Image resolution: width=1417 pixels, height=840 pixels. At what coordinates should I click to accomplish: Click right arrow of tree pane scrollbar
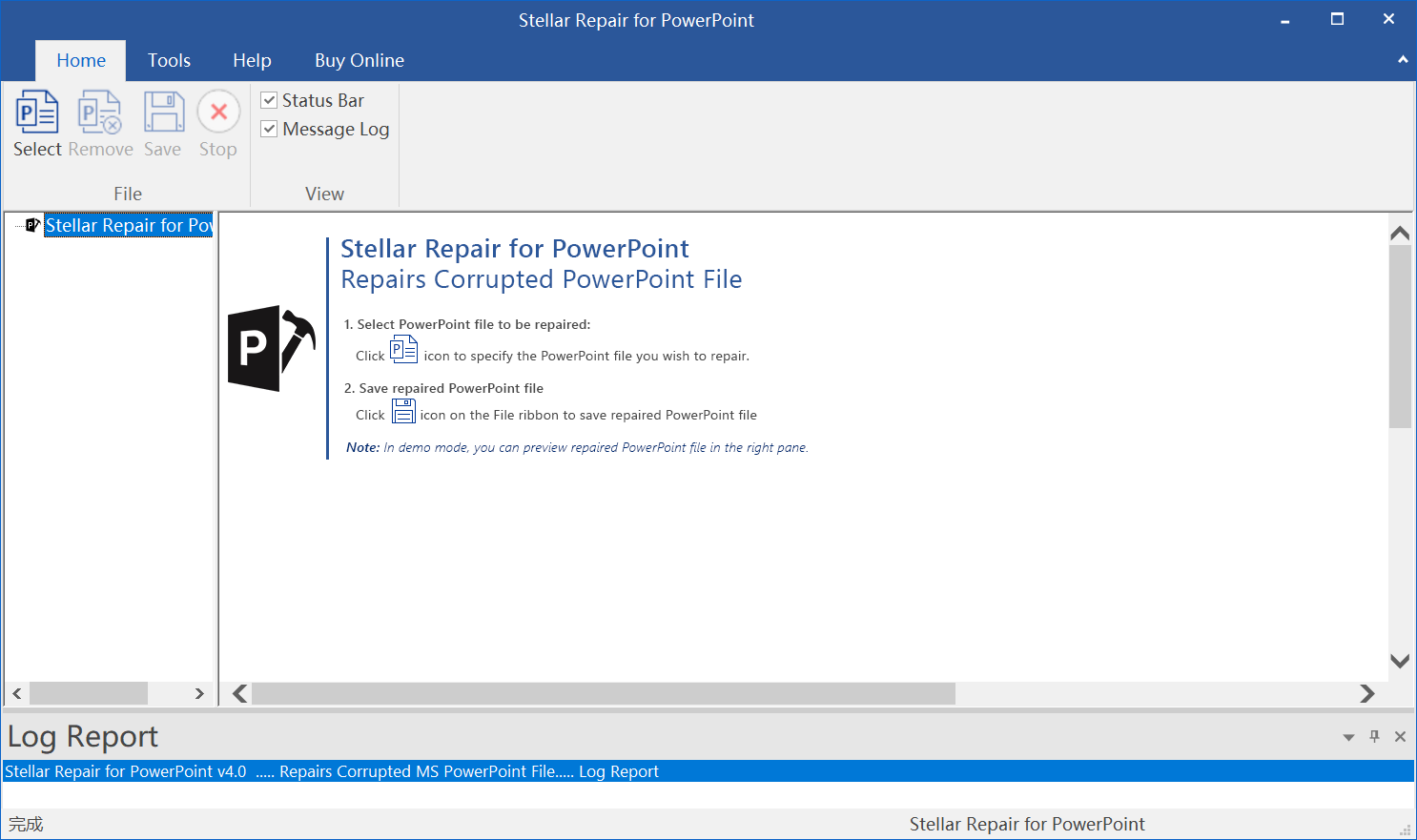tap(199, 693)
